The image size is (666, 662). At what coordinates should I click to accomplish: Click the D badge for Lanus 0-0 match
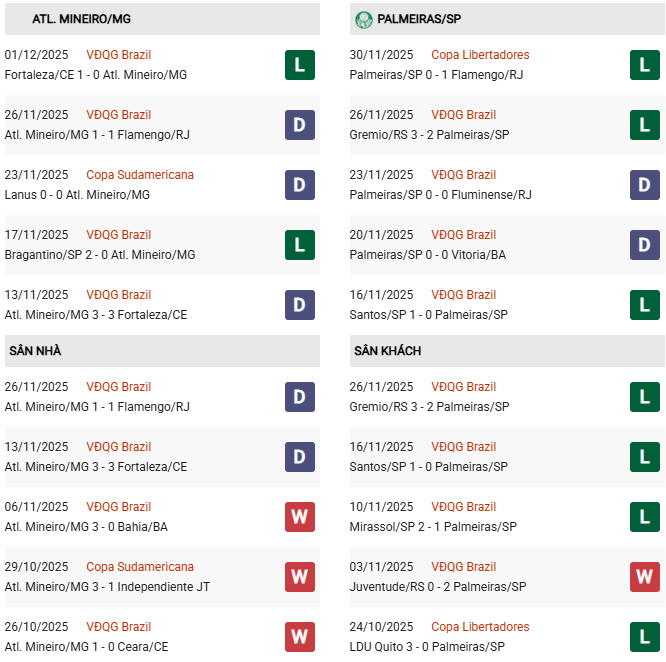pos(300,185)
